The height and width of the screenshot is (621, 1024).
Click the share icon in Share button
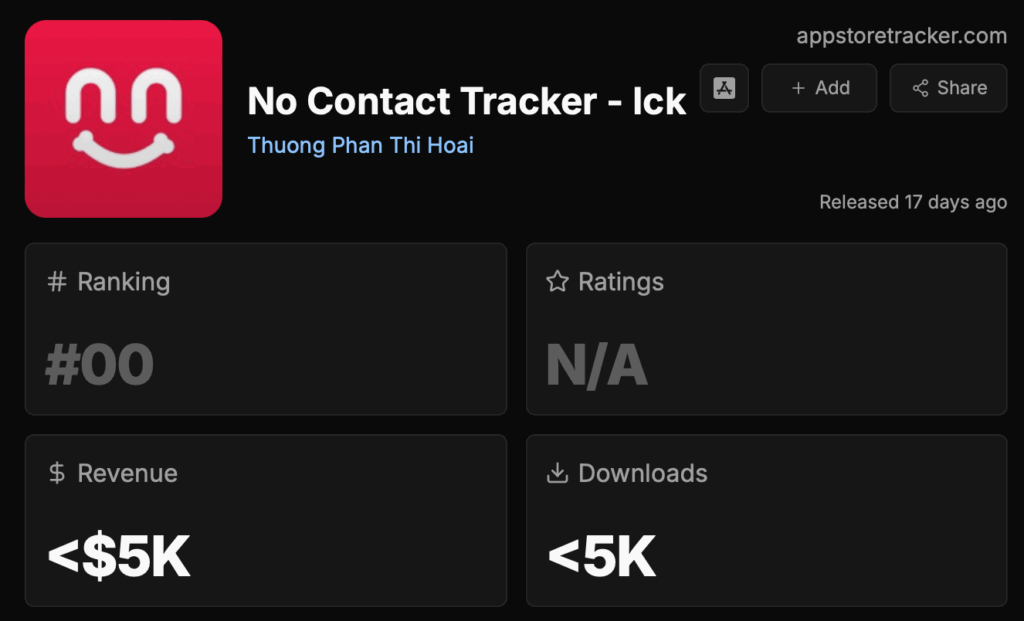(920, 88)
